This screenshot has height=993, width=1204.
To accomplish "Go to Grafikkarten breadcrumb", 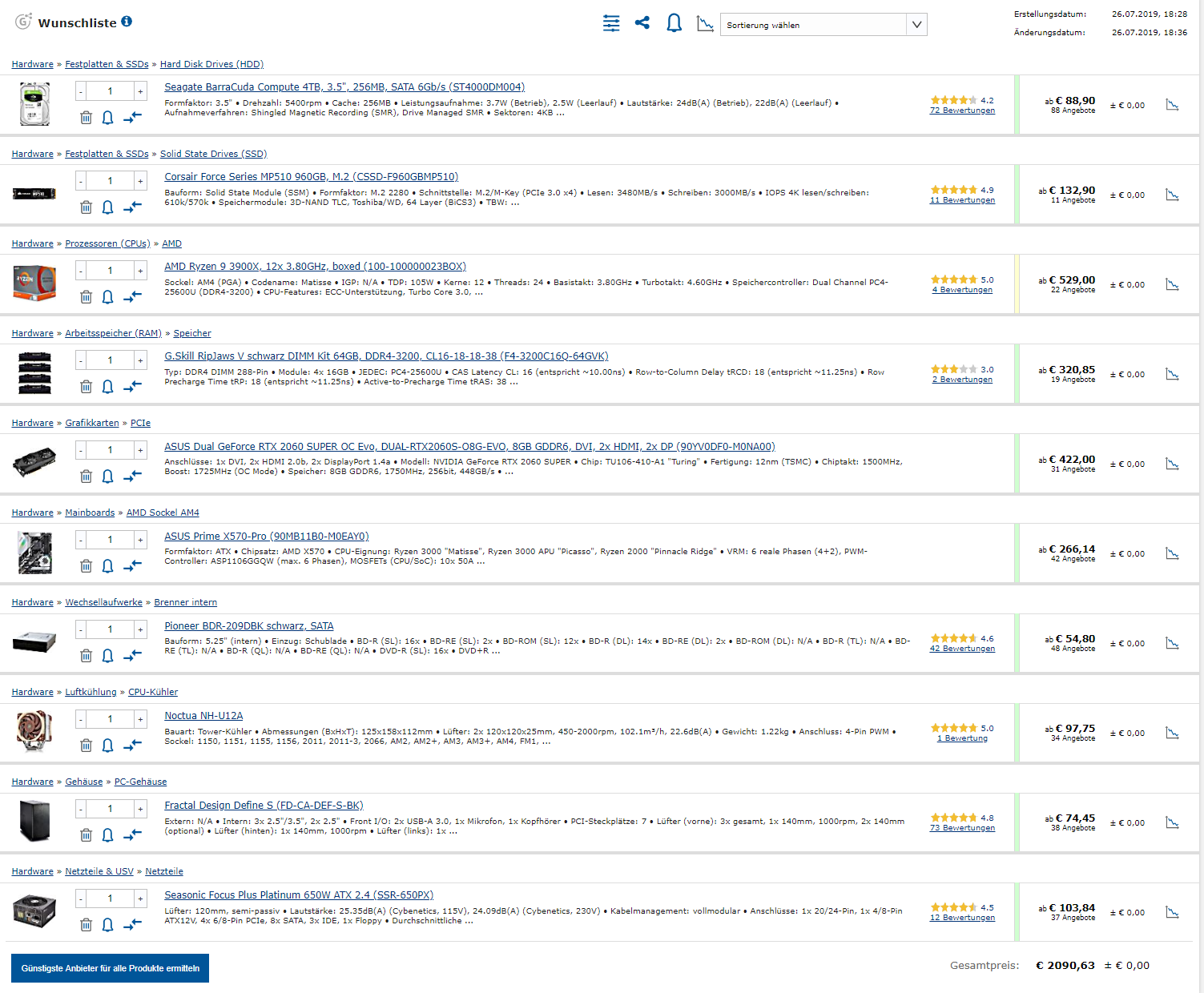I will point(92,423).
